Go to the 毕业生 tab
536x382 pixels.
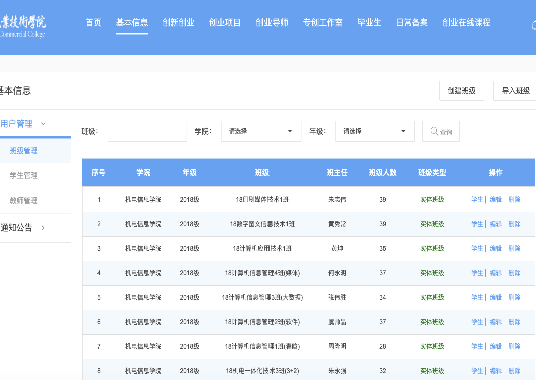pyautogui.click(x=369, y=23)
